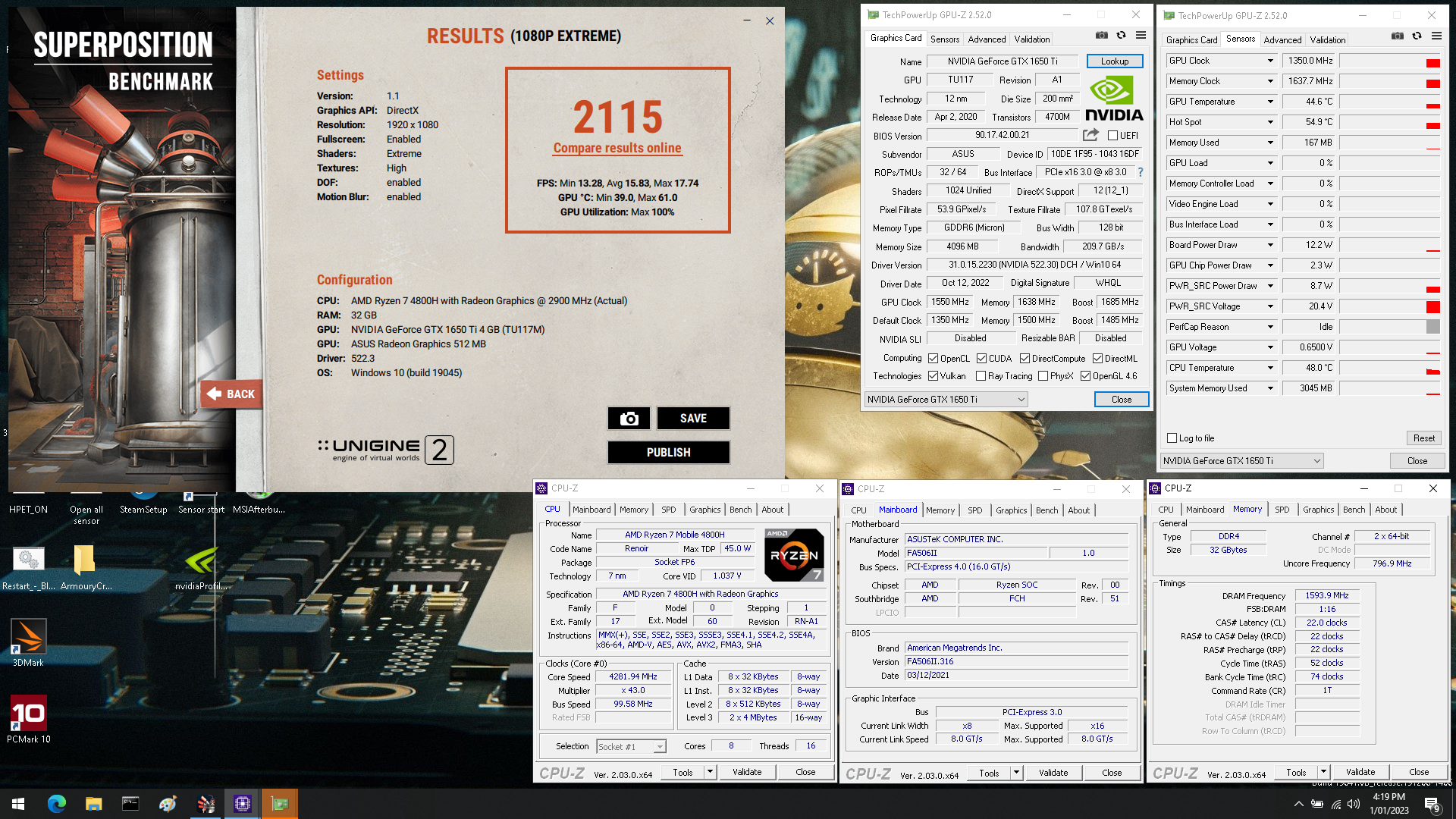The width and height of the screenshot is (1456, 819).
Task: Open Validation tab in GPU-Z Sensors window
Action: pyautogui.click(x=1327, y=40)
